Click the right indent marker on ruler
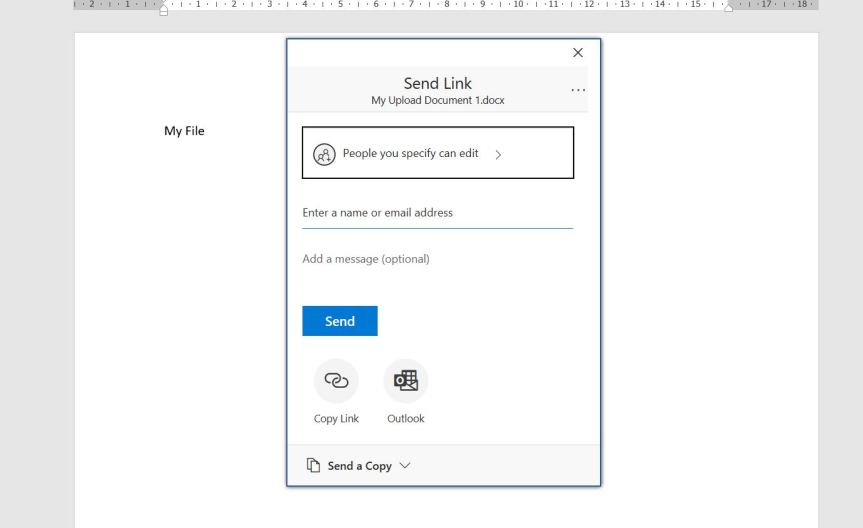The width and height of the screenshot is (863, 528). pyautogui.click(x=728, y=7)
